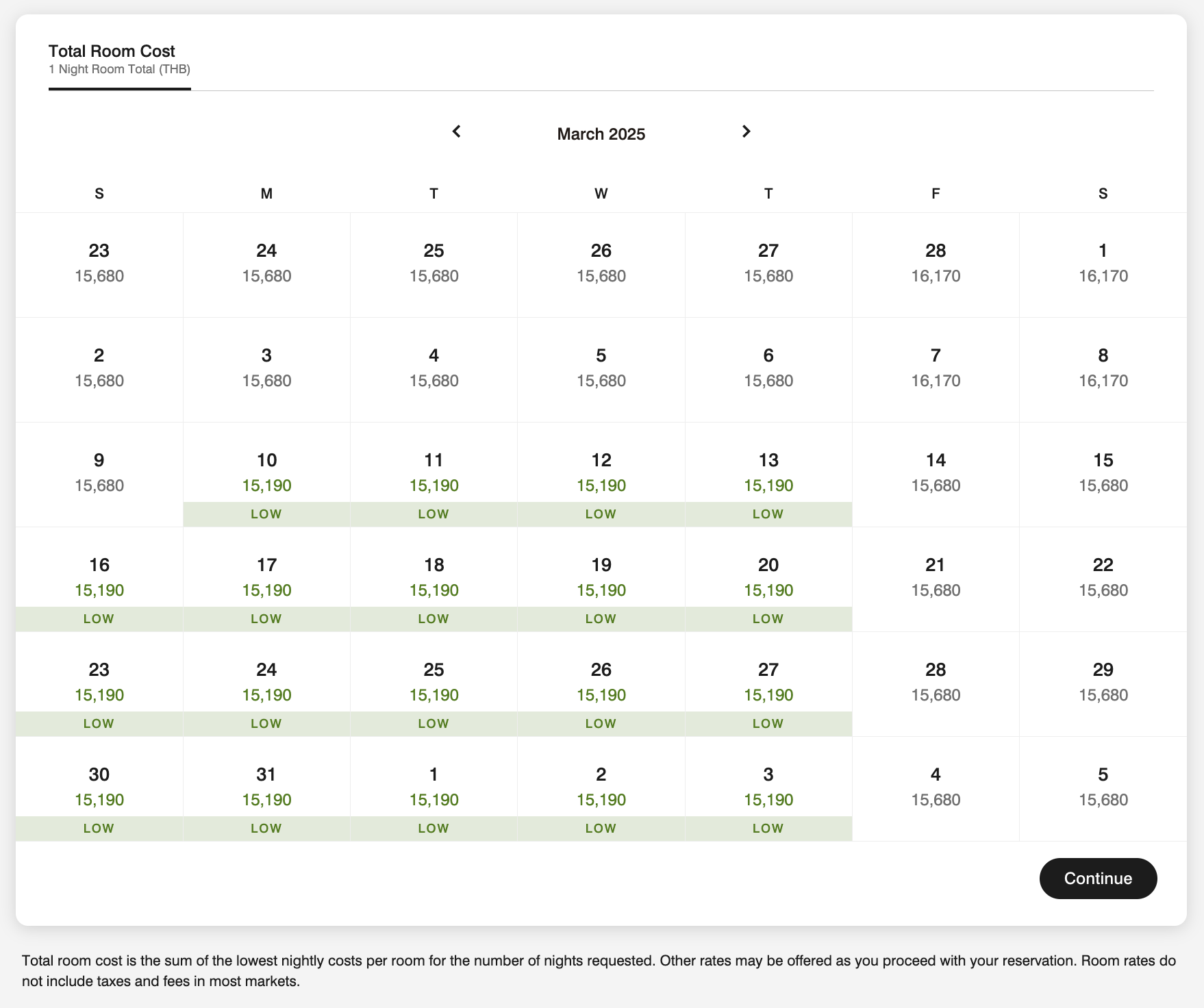Select the Total Room Cost tab
The image size is (1204, 1008).
pyautogui.click(x=119, y=60)
